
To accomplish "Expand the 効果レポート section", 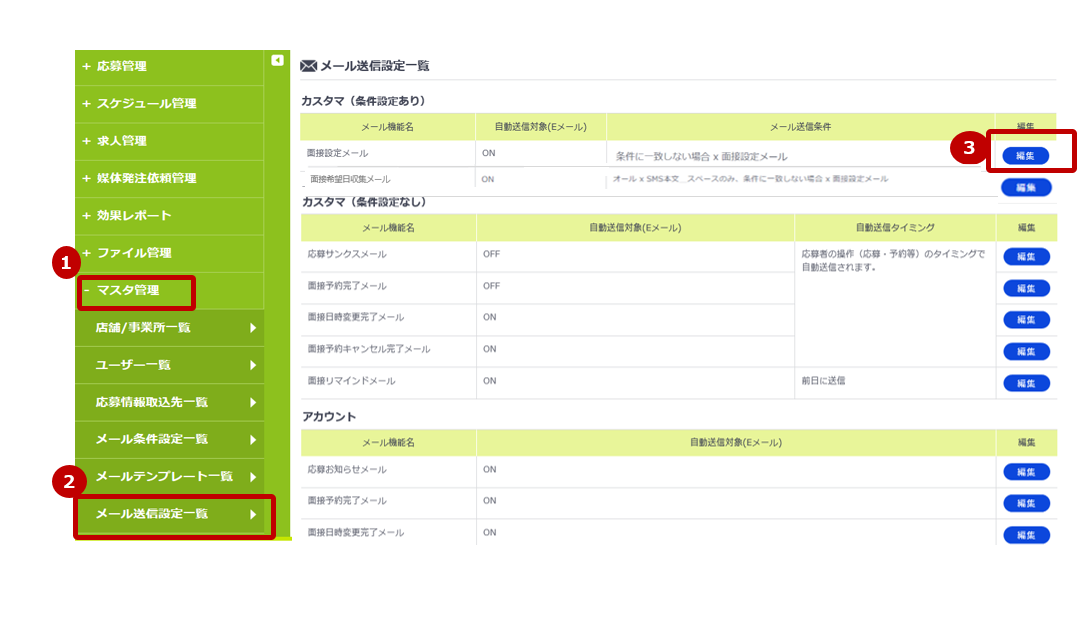I will click(133, 216).
